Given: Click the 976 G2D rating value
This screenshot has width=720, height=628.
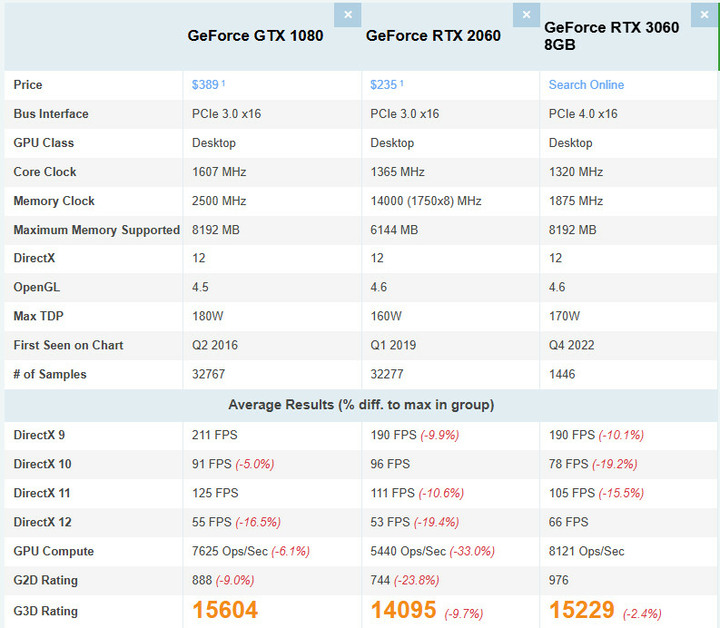Looking at the screenshot, I should [x=559, y=580].
